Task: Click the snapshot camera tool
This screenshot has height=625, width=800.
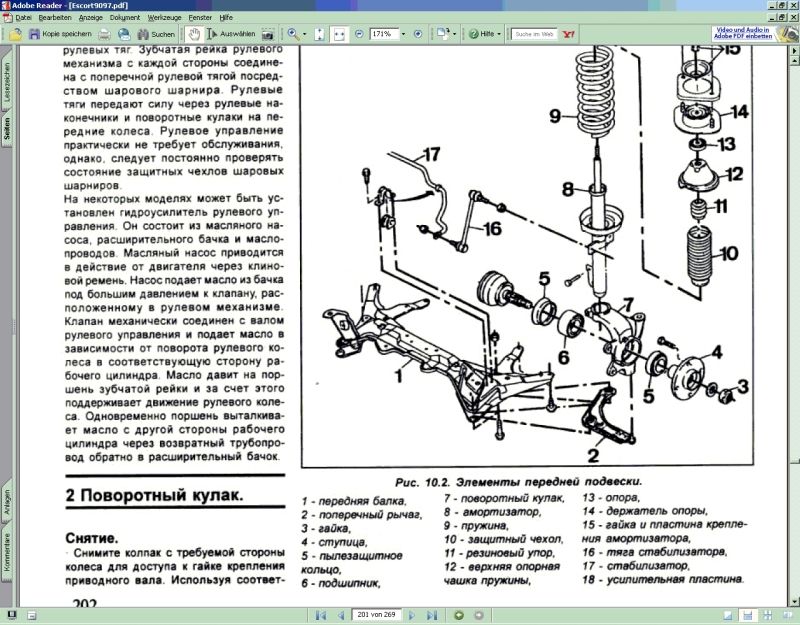Action: click(267, 34)
